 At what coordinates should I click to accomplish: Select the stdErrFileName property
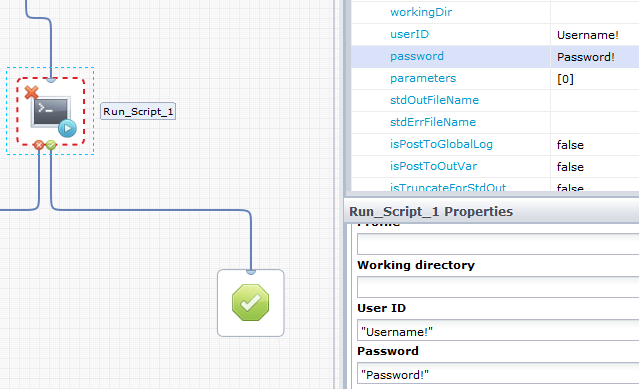coord(433,122)
